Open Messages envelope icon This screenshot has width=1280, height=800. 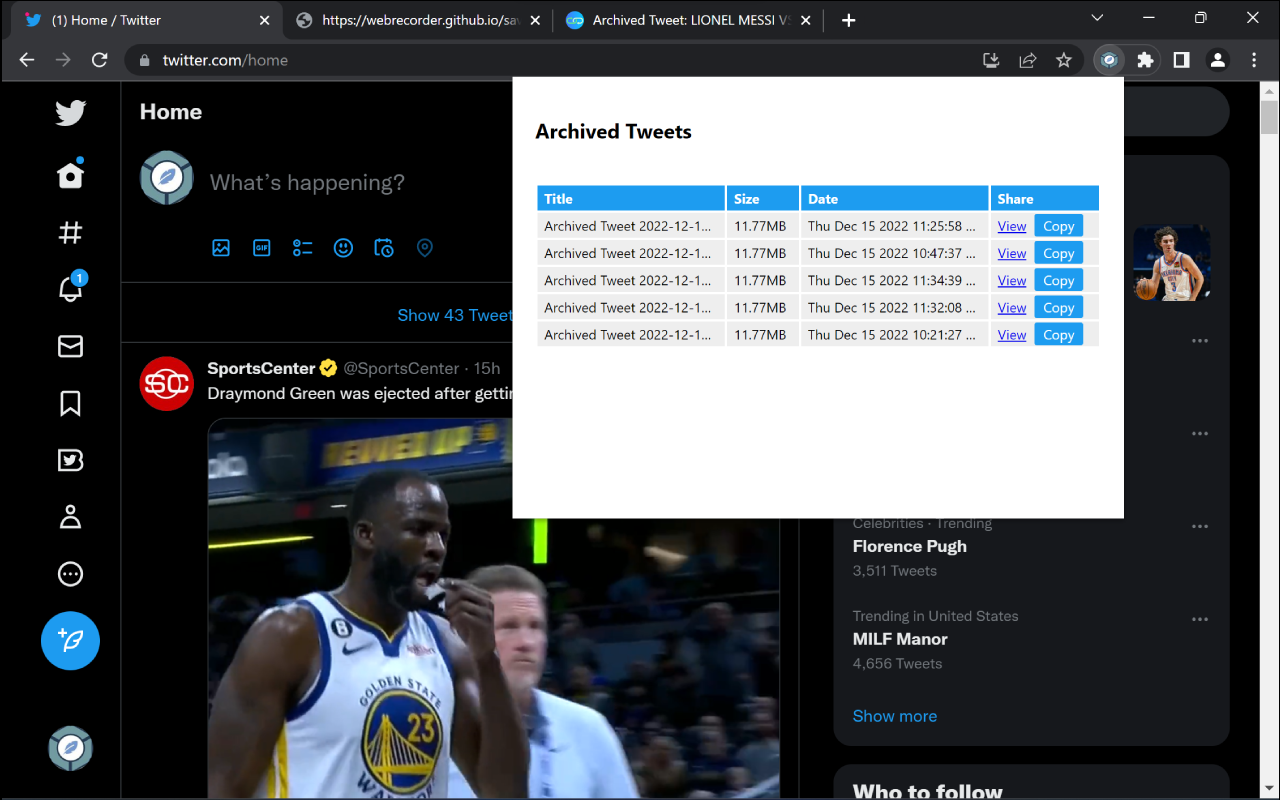70,346
